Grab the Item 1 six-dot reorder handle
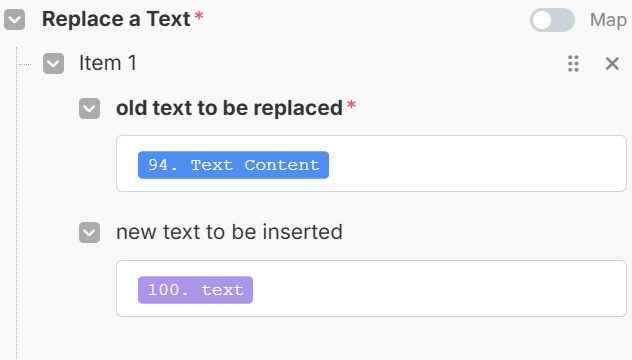Screen dimensions: 632x360 pyautogui.click(x=573, y=64)
